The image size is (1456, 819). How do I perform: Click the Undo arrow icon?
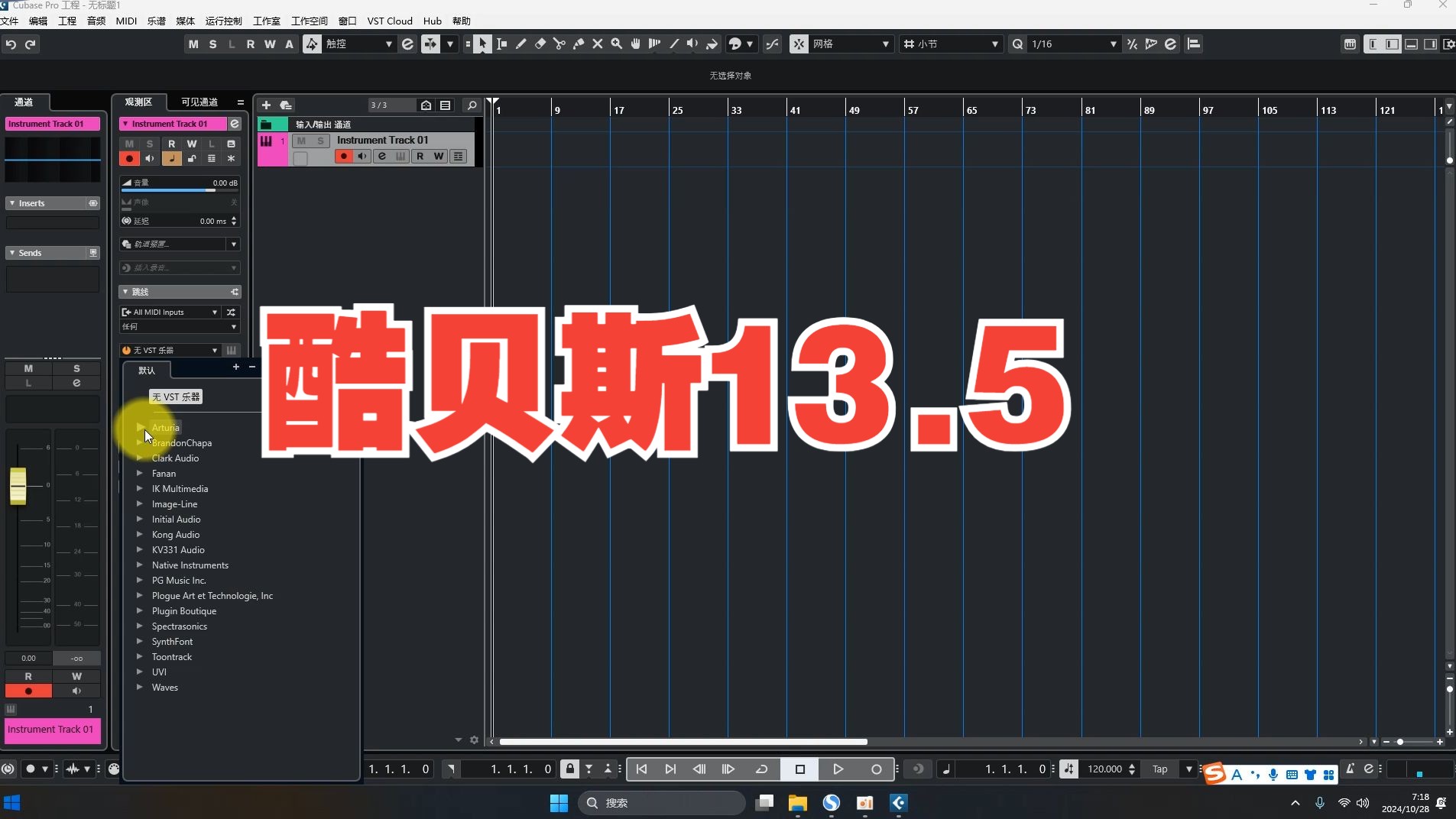tap(11, 44)
